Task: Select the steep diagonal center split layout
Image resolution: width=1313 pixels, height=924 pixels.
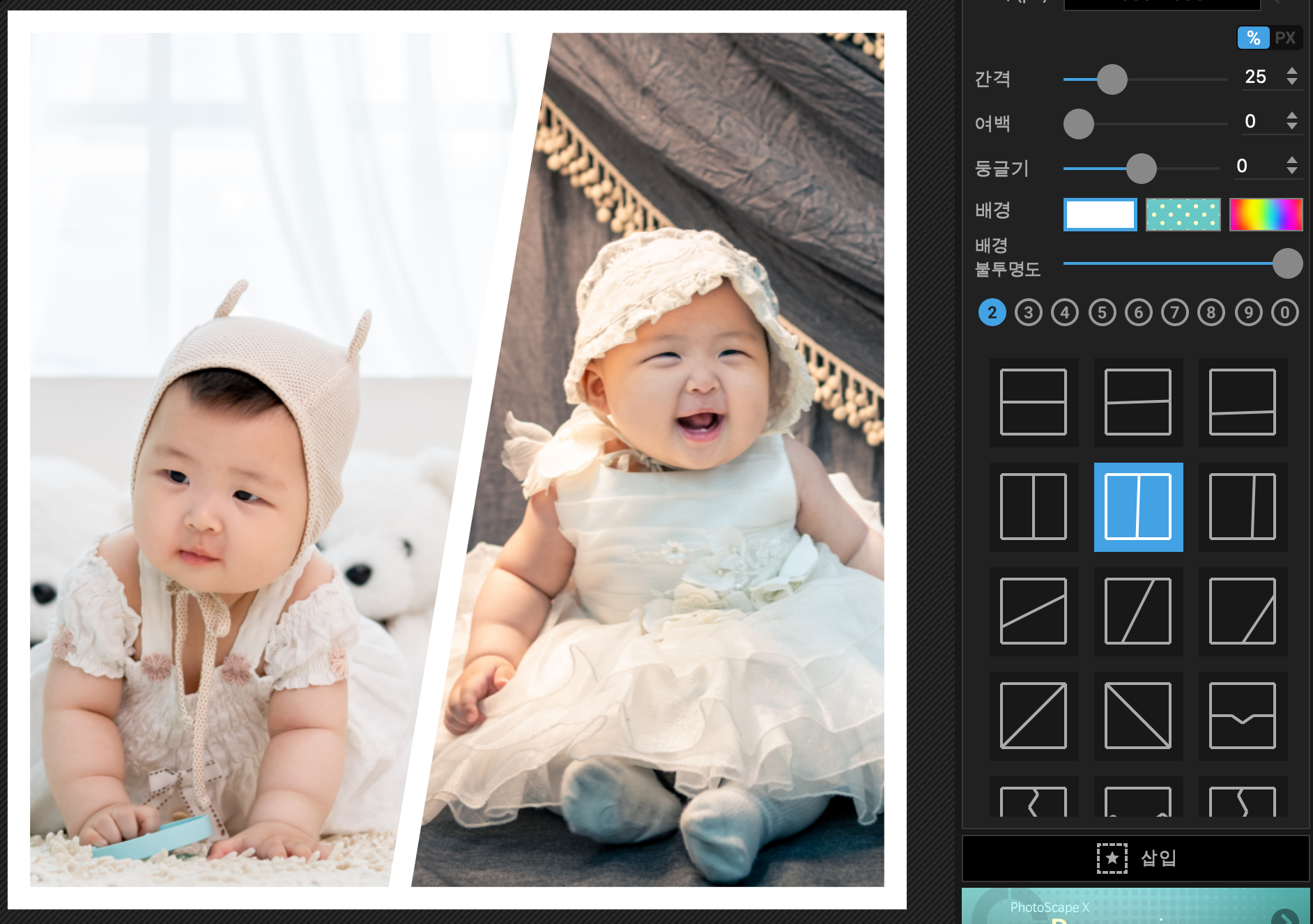Action: [1138, 611]
